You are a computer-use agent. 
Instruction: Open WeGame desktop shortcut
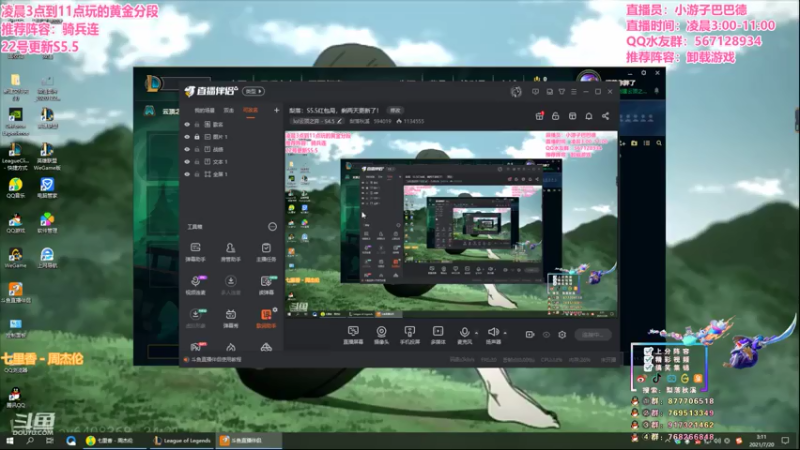click(x=15, y=258)
